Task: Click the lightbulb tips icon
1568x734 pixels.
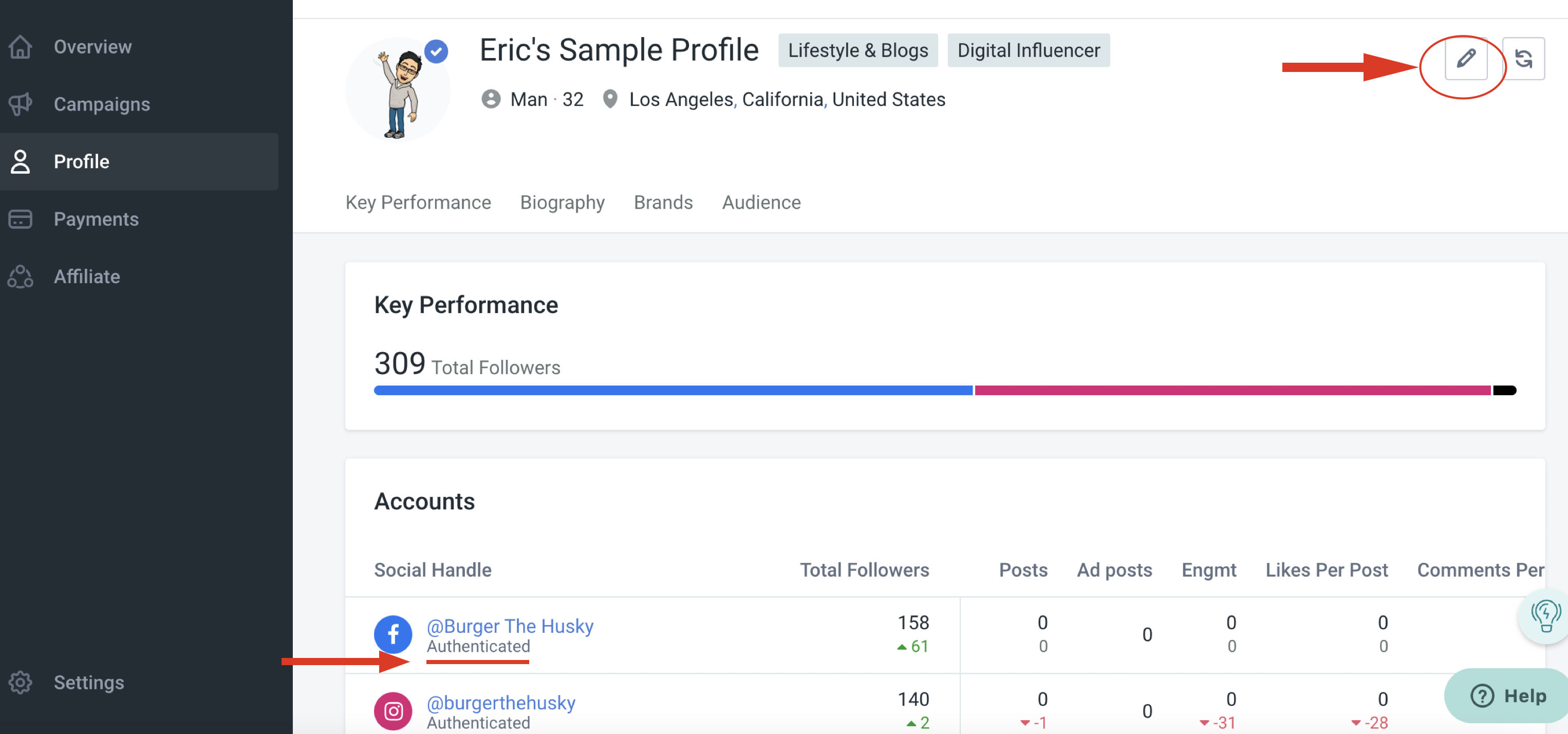Action: (x=1545, y=617)
